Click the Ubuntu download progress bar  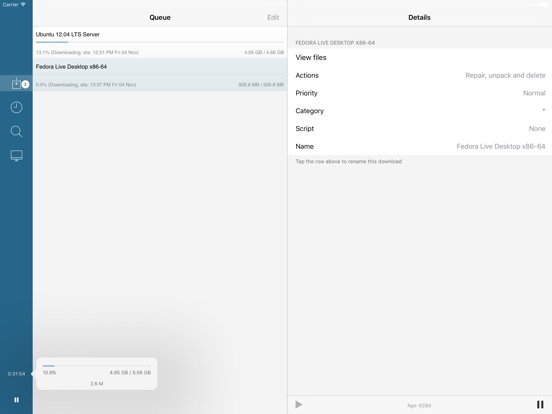[x=160, y=42]
